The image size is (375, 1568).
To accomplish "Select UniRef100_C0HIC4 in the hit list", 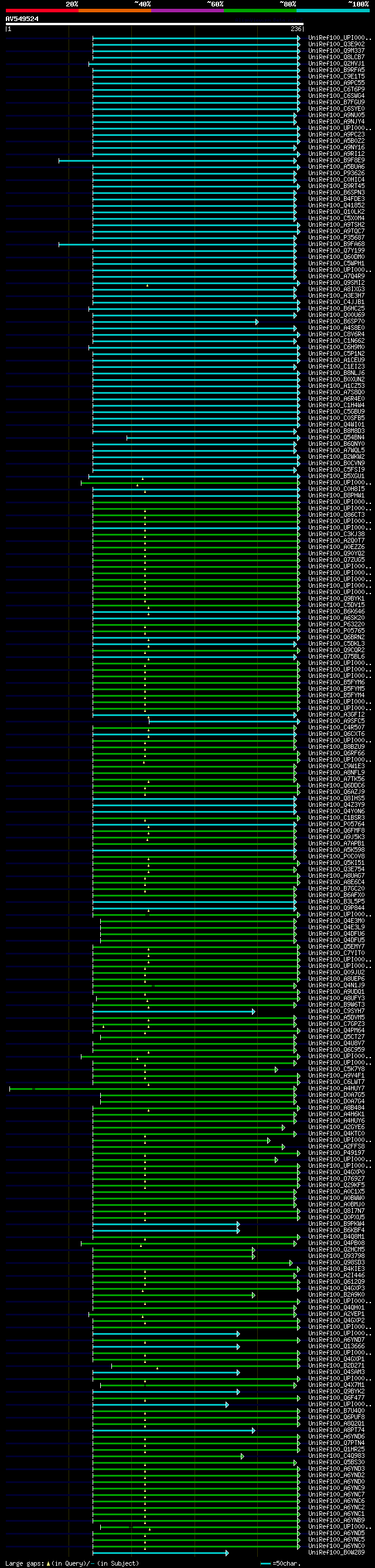I will 337,179.
